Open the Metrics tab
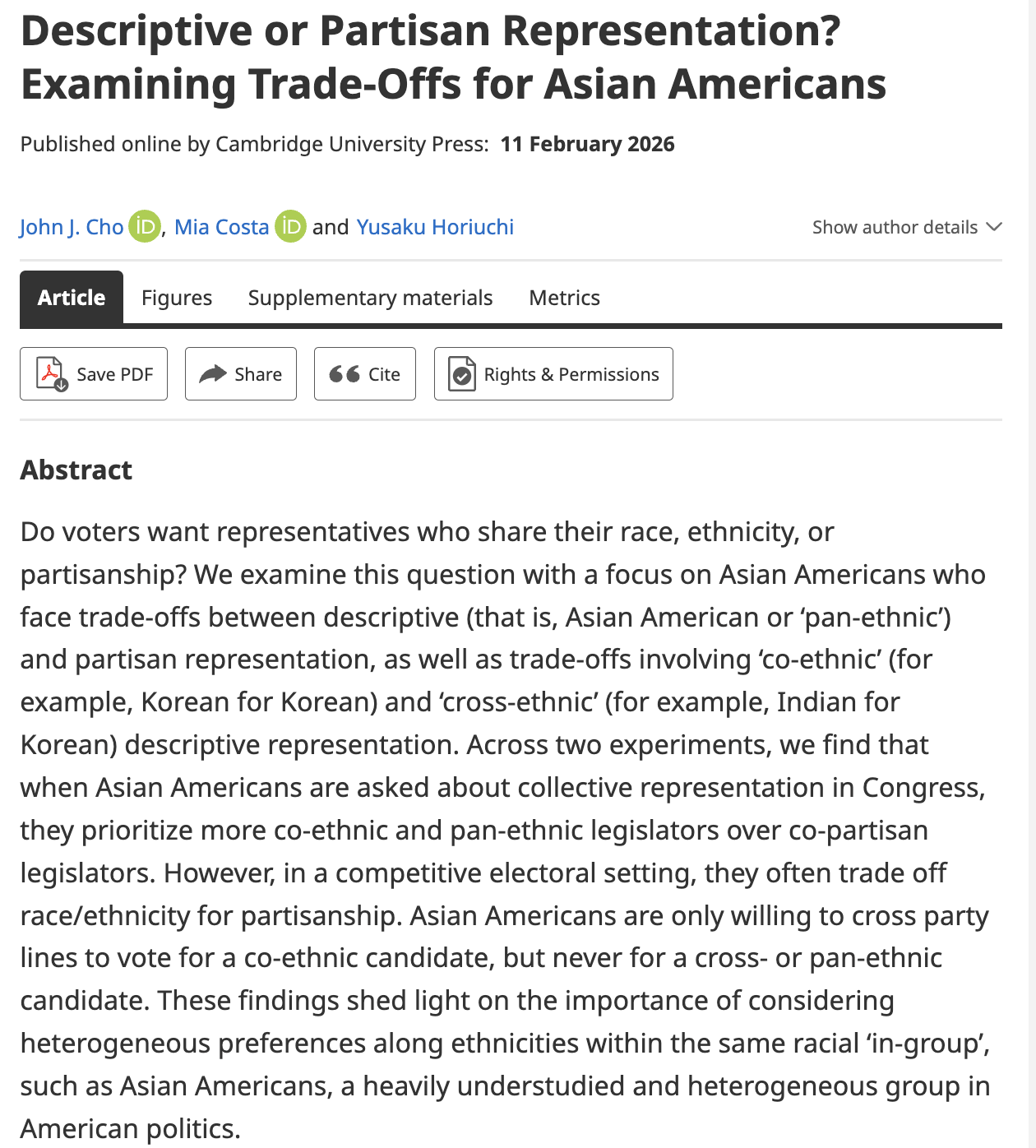Image resolution: width=1036 pixels, height=1148 pixels. click(x=564, y=298)
